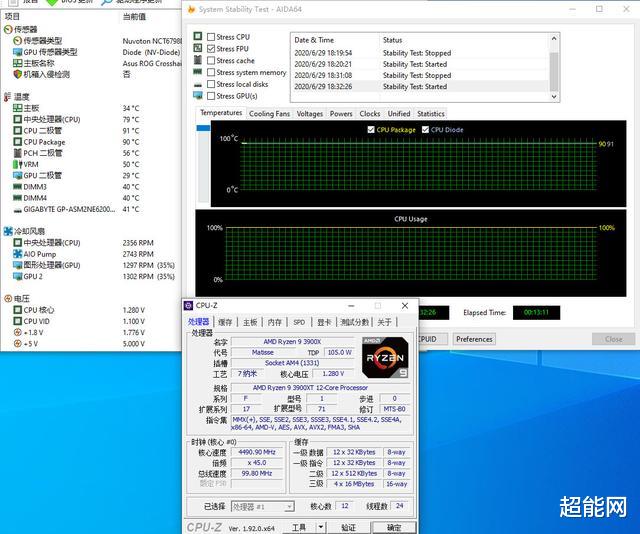Click the 确定 (OK) button in CPU-Z

(x=394, y=527)
